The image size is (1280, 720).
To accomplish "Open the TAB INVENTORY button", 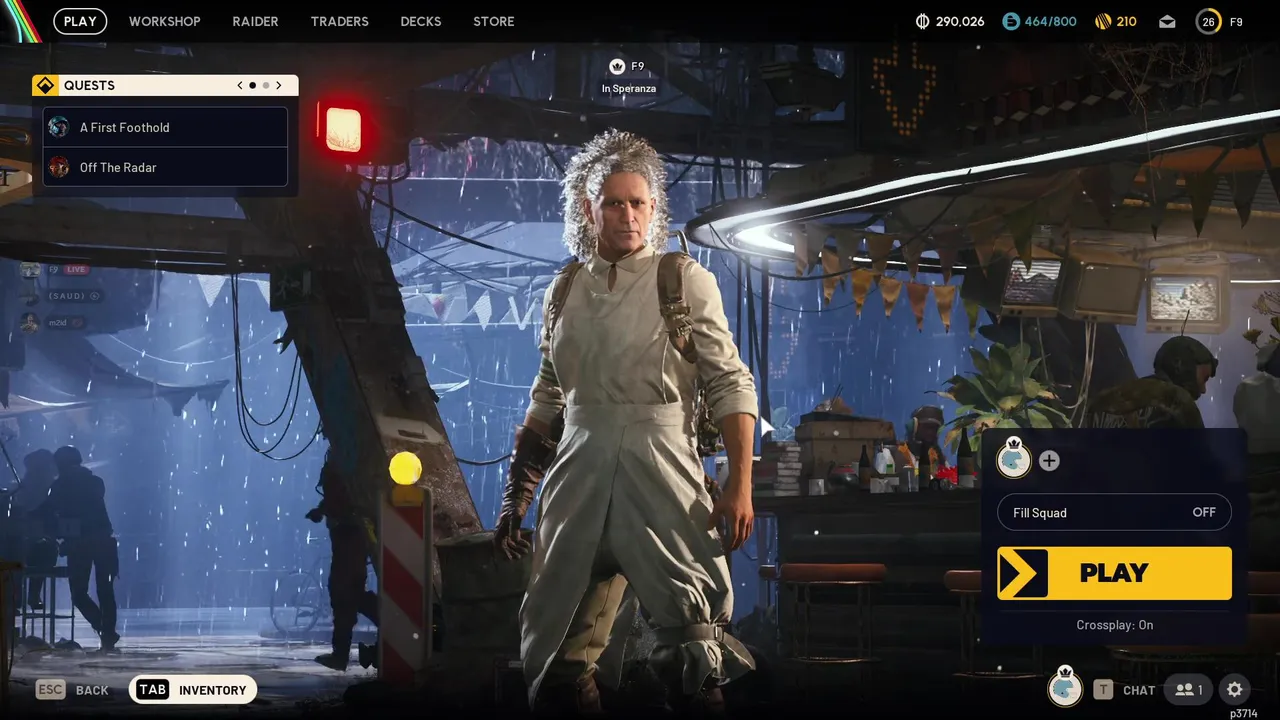I will pos(193,690).
